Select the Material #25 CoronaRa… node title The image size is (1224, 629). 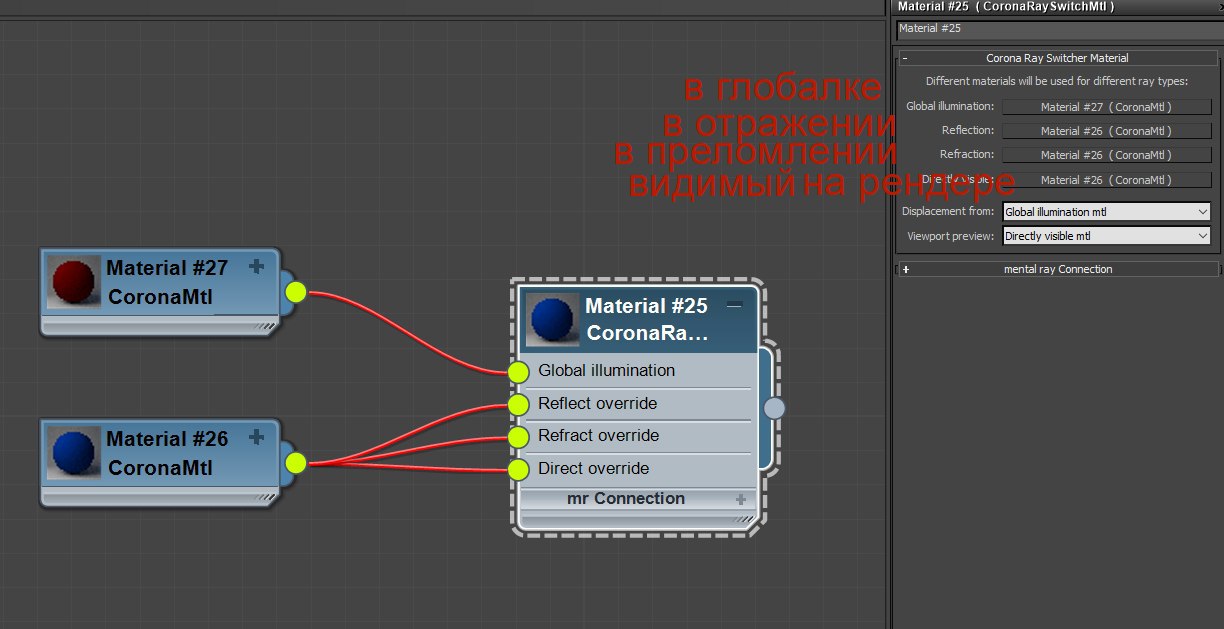coord(646,320)
